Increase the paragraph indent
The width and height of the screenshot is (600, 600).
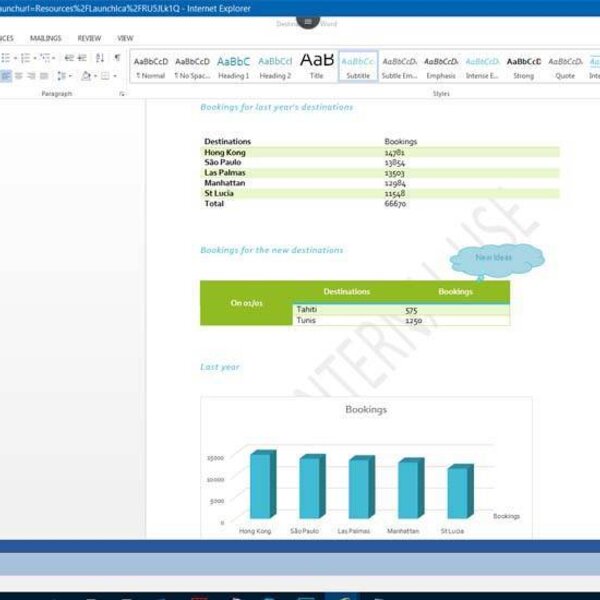point(82,58)
